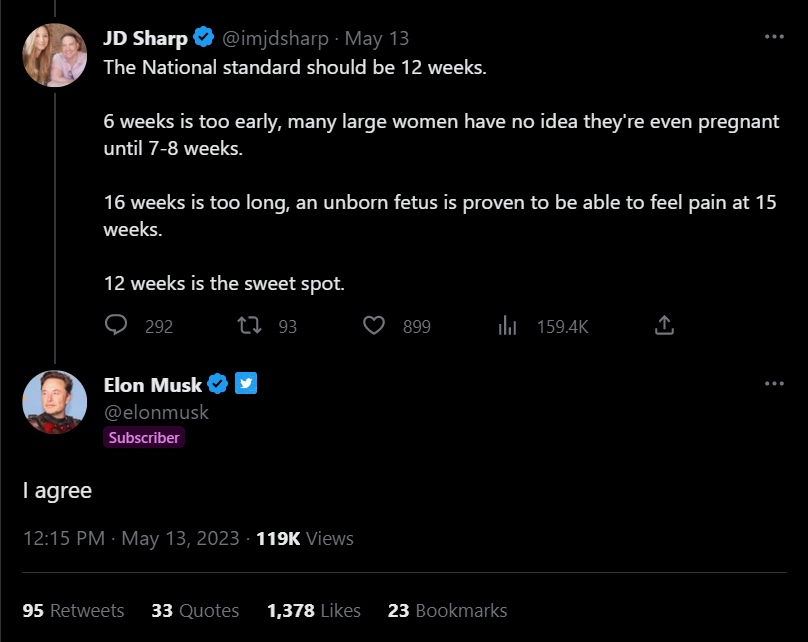Click Elon Musk's blue verified badge
Viewport: 808px width, 642px height.
[219, 384]
